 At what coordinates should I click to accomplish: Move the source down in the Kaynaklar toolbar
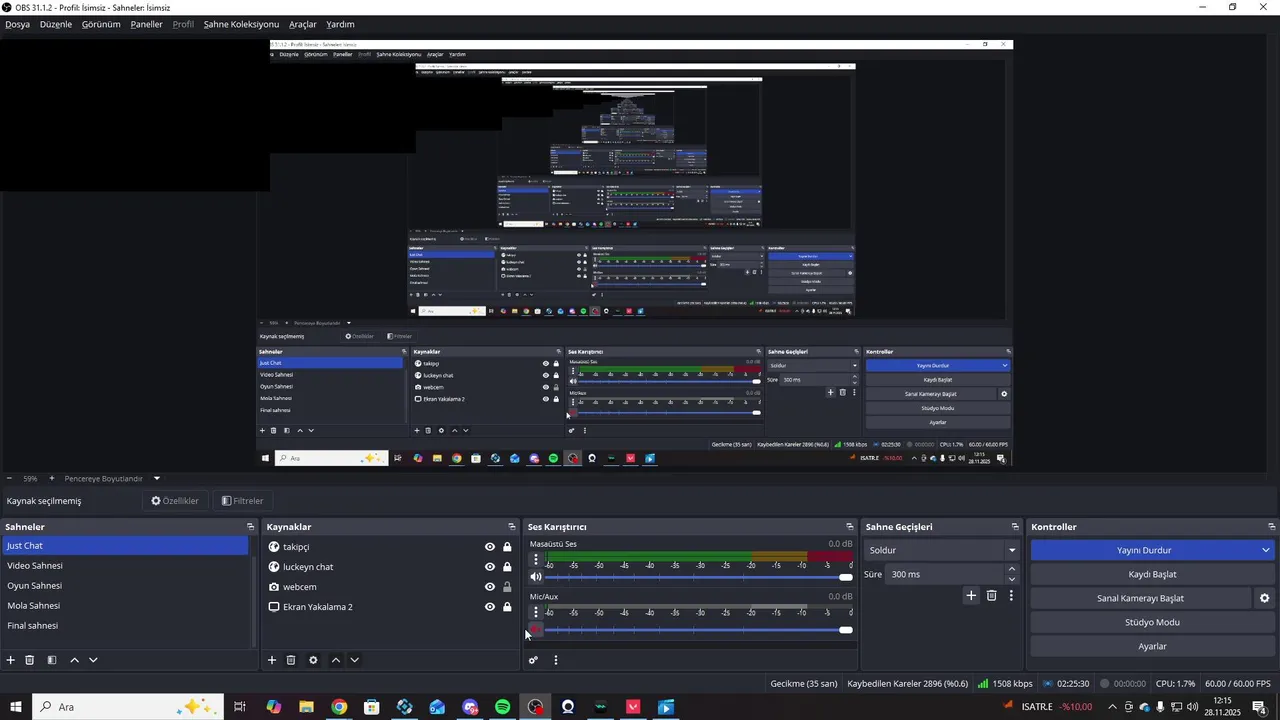tap(354, 660)
